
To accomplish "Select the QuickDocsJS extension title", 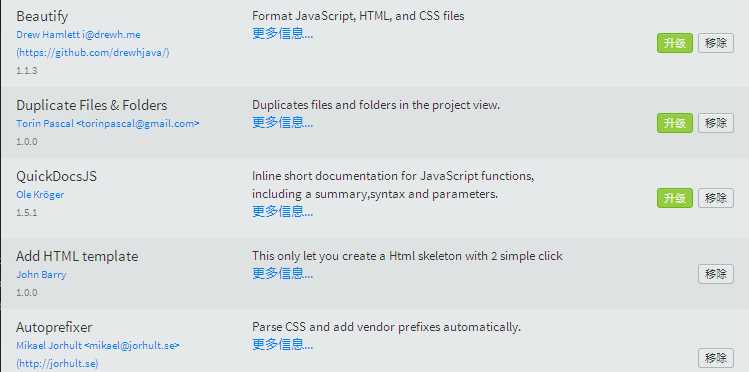I will click(x=56, y=177).
